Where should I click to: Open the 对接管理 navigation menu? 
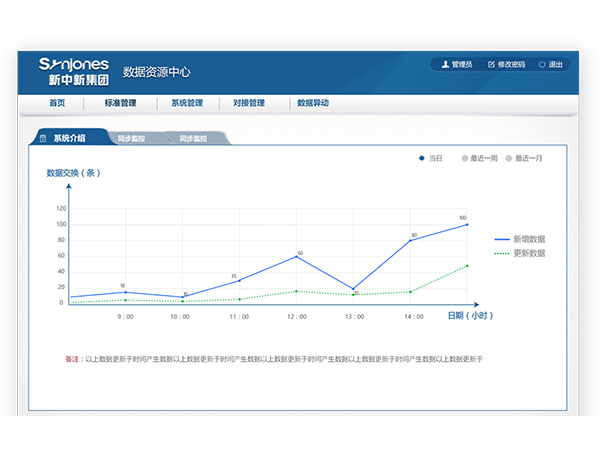tap(249, 103)
